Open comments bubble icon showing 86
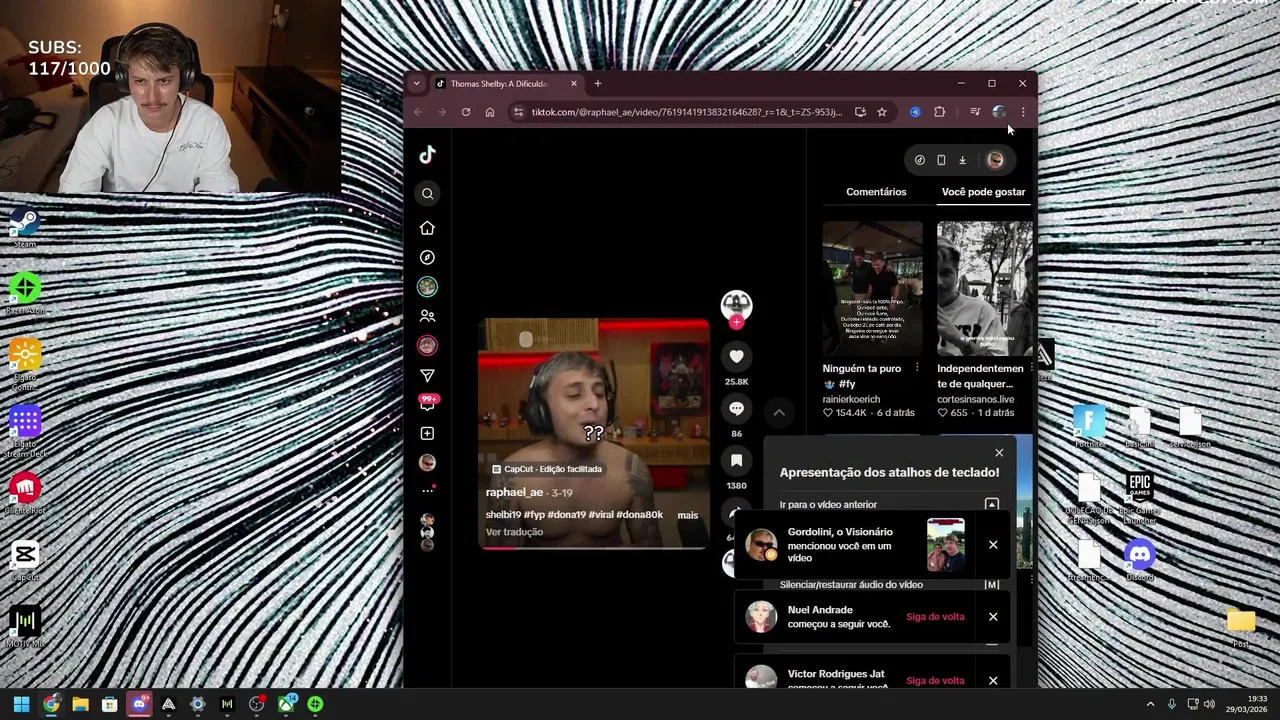 click(736, 408)
